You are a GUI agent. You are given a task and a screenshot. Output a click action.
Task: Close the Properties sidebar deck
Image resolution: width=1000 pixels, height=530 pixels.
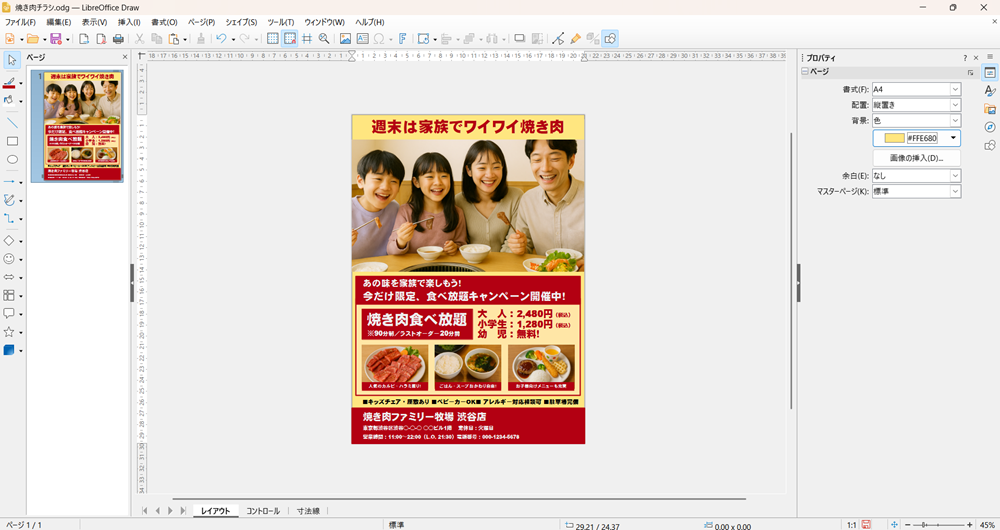pos(976,57)
